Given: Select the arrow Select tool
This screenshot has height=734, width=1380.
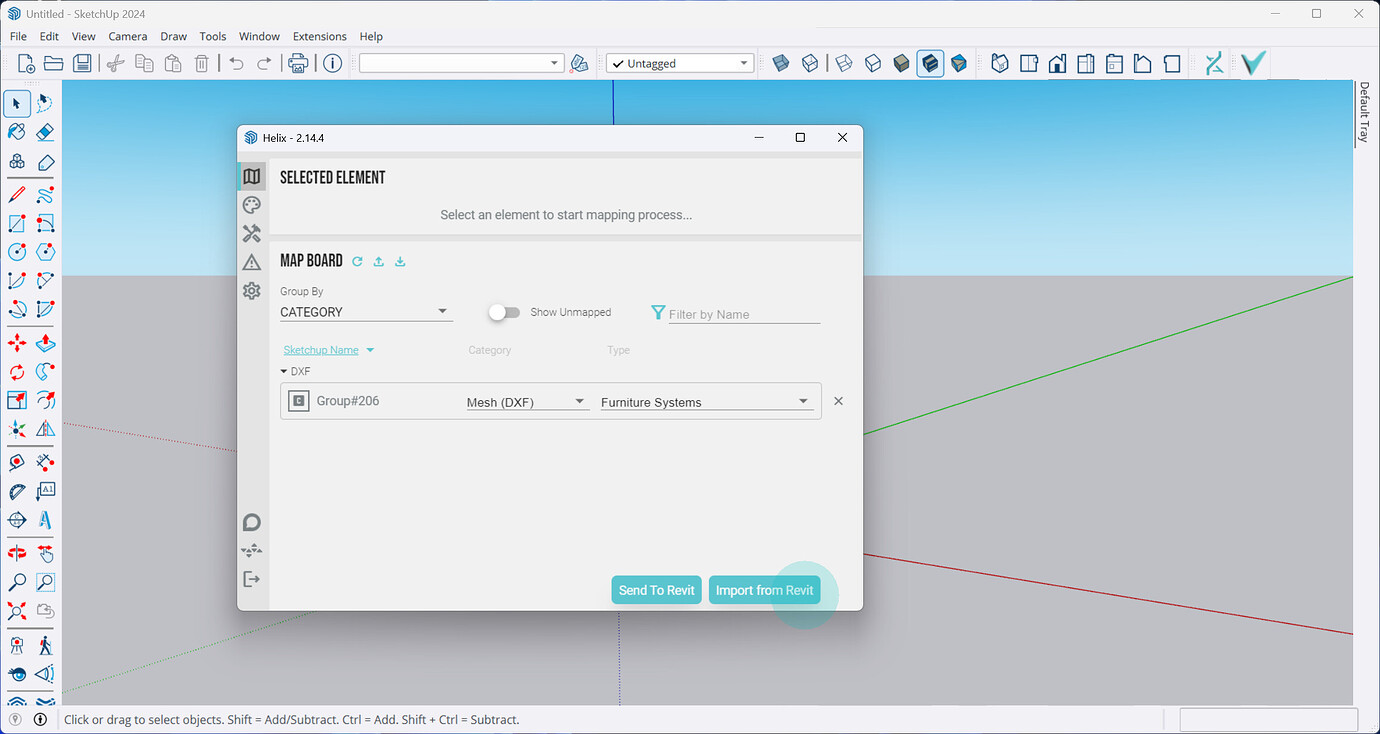Looking at the screenshot, I should [16, 103].
